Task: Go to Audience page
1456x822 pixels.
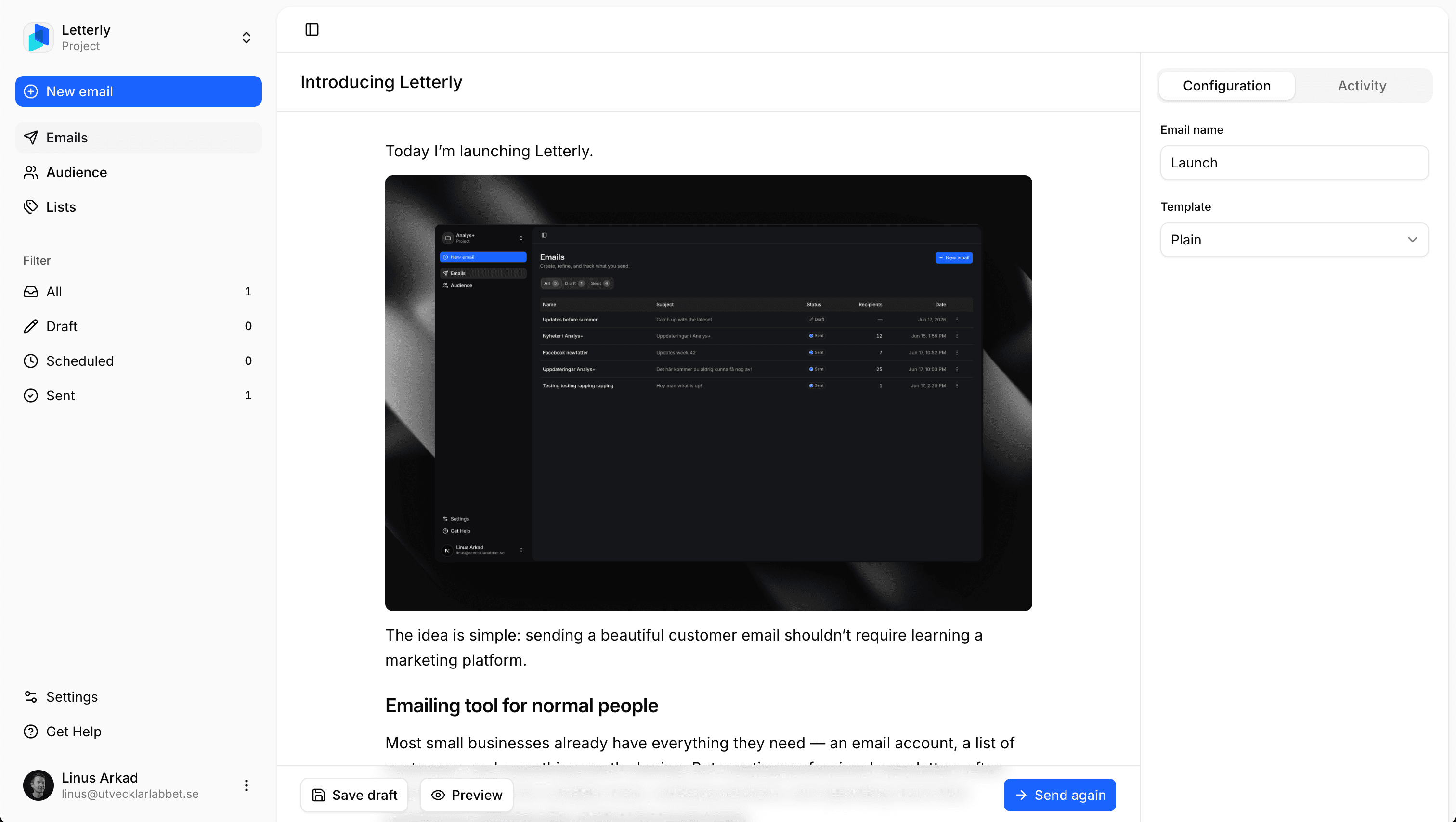Action: point(139,172)
